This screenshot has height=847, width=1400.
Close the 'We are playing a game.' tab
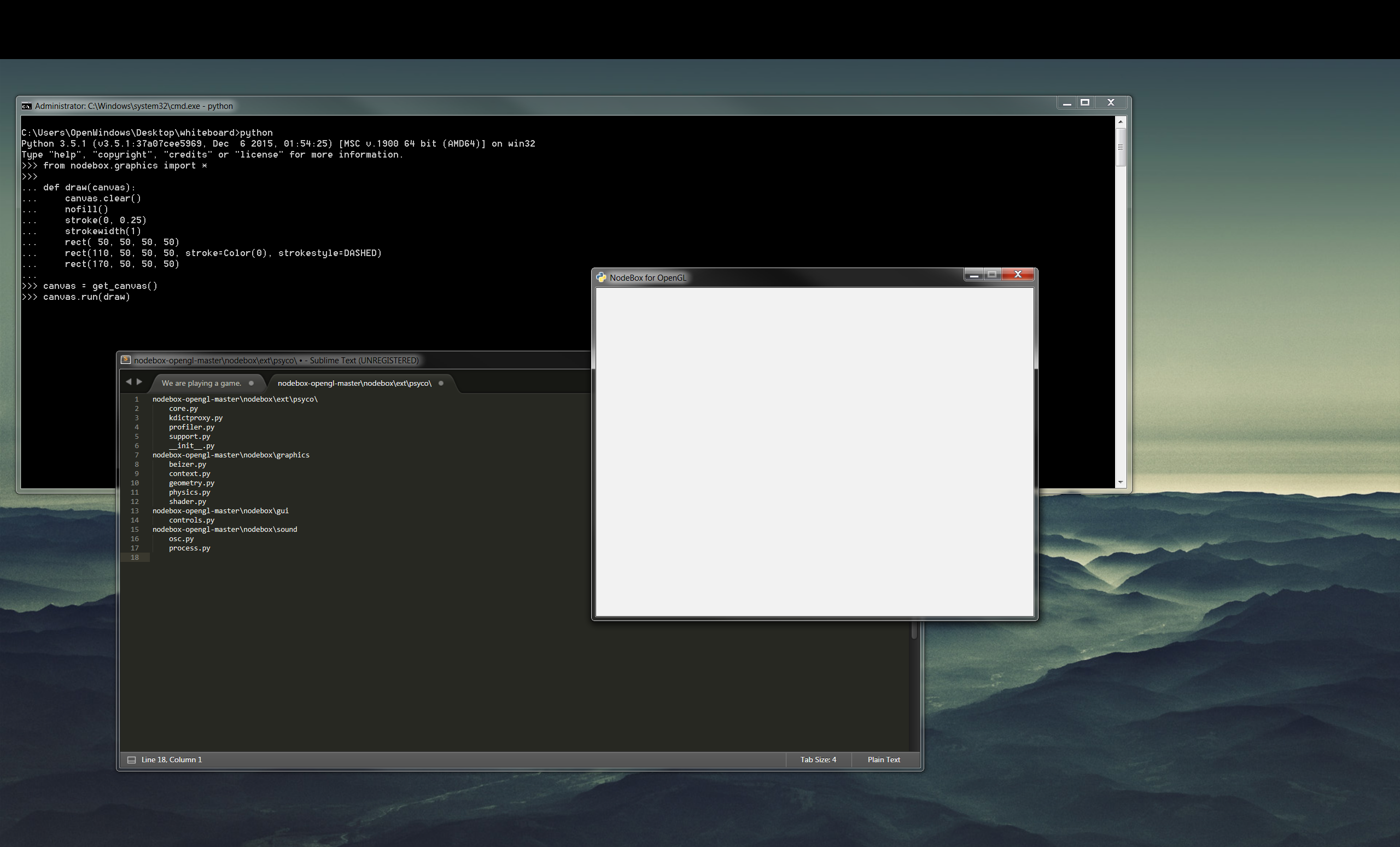[x=251, y=383]
